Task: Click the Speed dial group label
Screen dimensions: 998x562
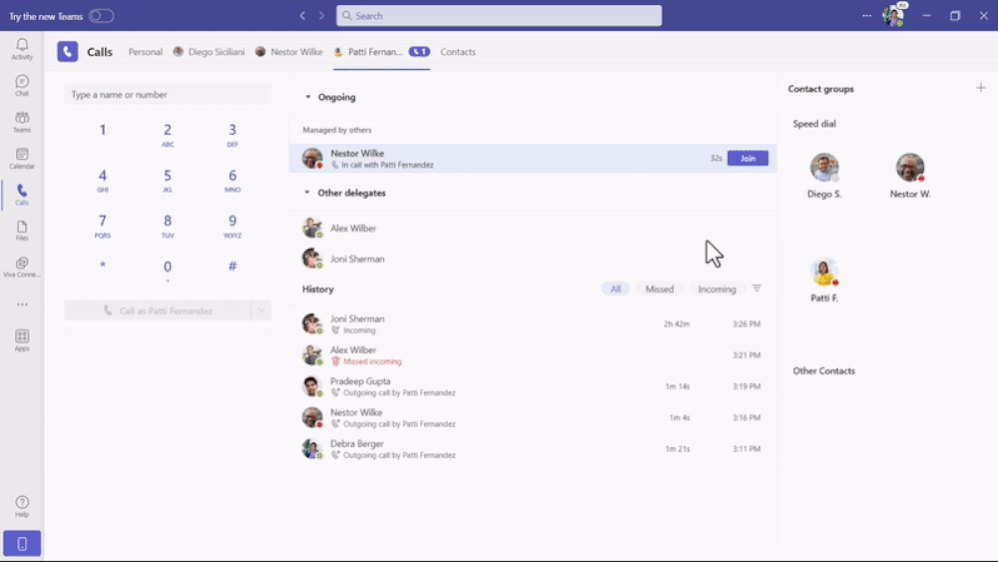Action: point(814,123)
